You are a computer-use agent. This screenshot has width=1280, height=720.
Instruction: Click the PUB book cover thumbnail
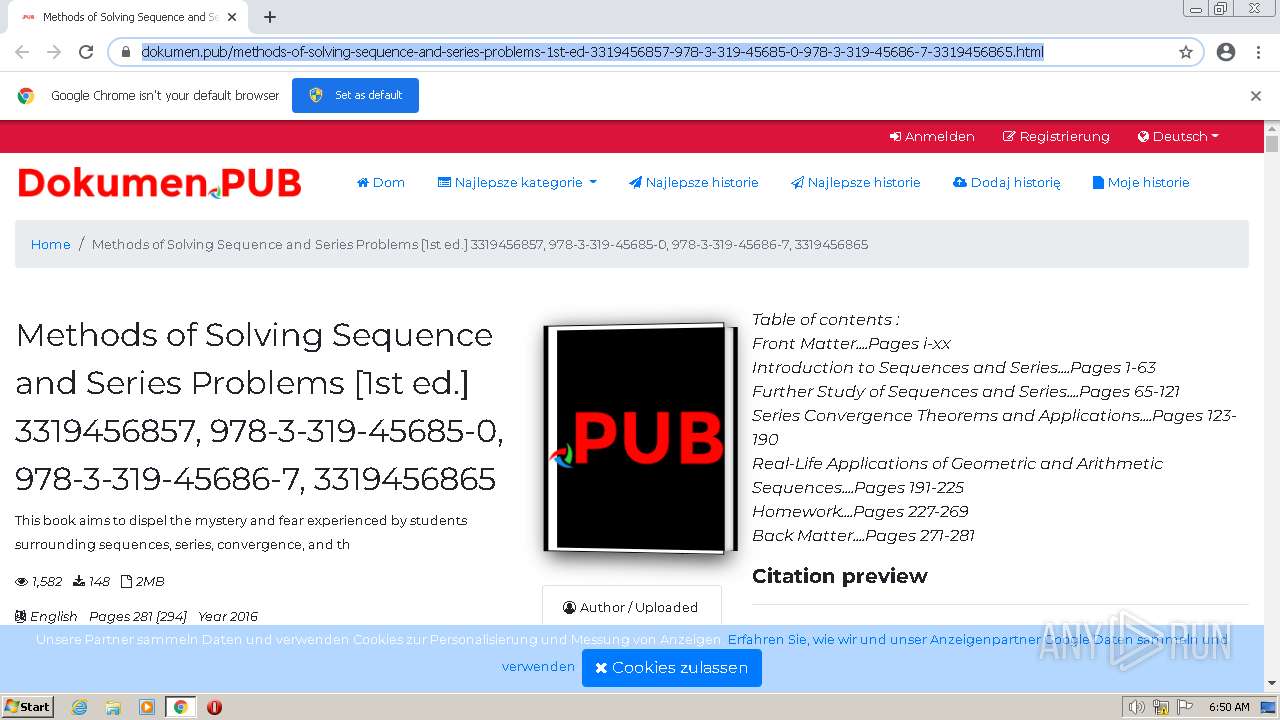click(x=640, y=438)
